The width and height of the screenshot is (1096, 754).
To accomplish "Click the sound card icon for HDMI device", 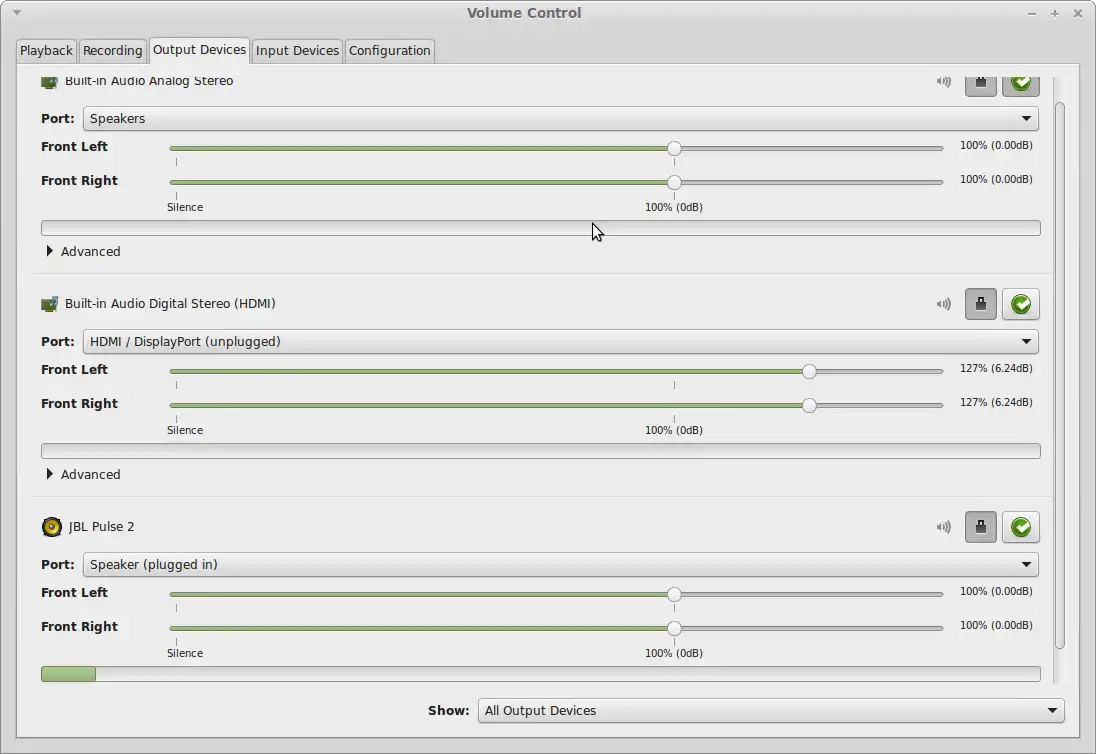I will click(50, 304).
